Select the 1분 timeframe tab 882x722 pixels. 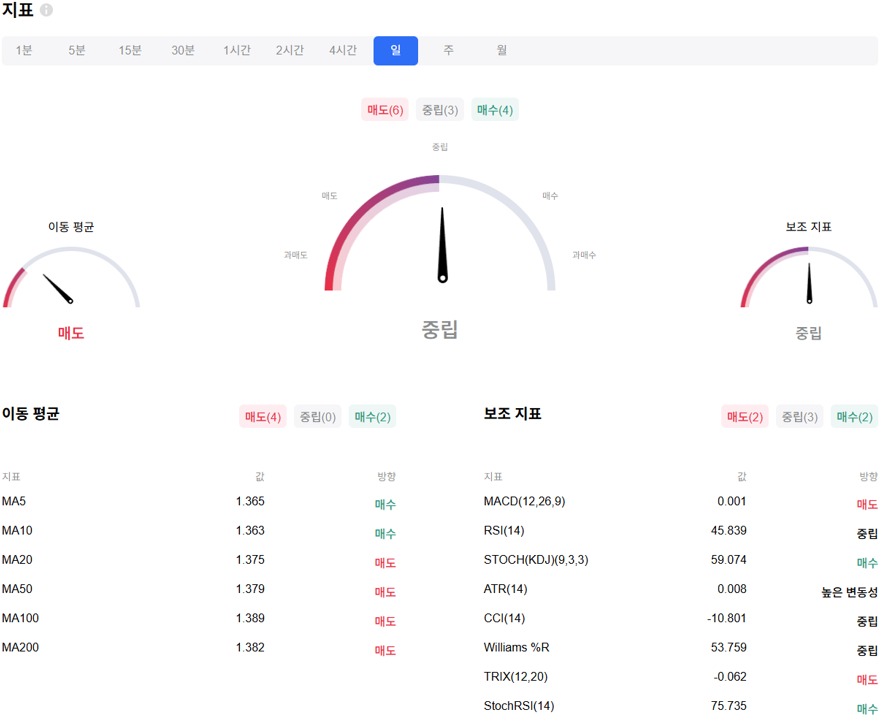pos(23,50)
